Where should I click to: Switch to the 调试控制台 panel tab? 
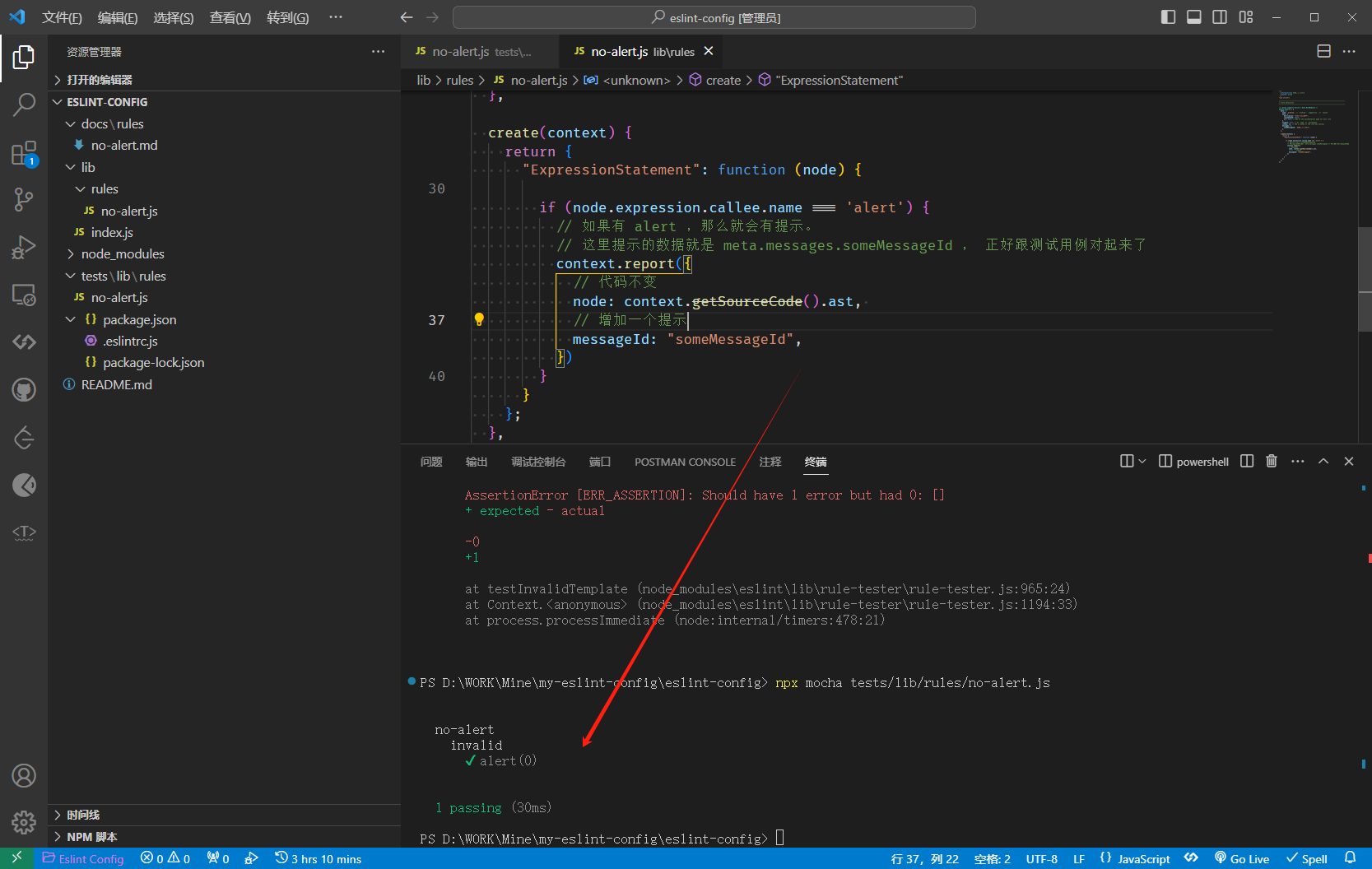[x=538, y=462]
